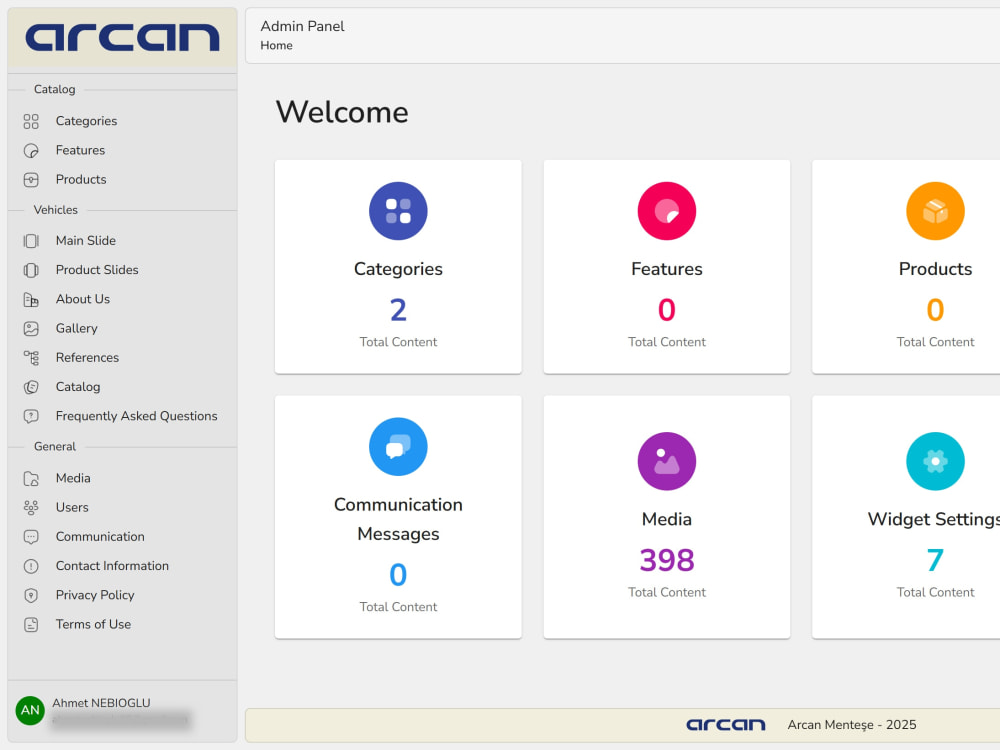1000x750 pixels.
Task: Open References in the sidebar
Action: point(87,358)
